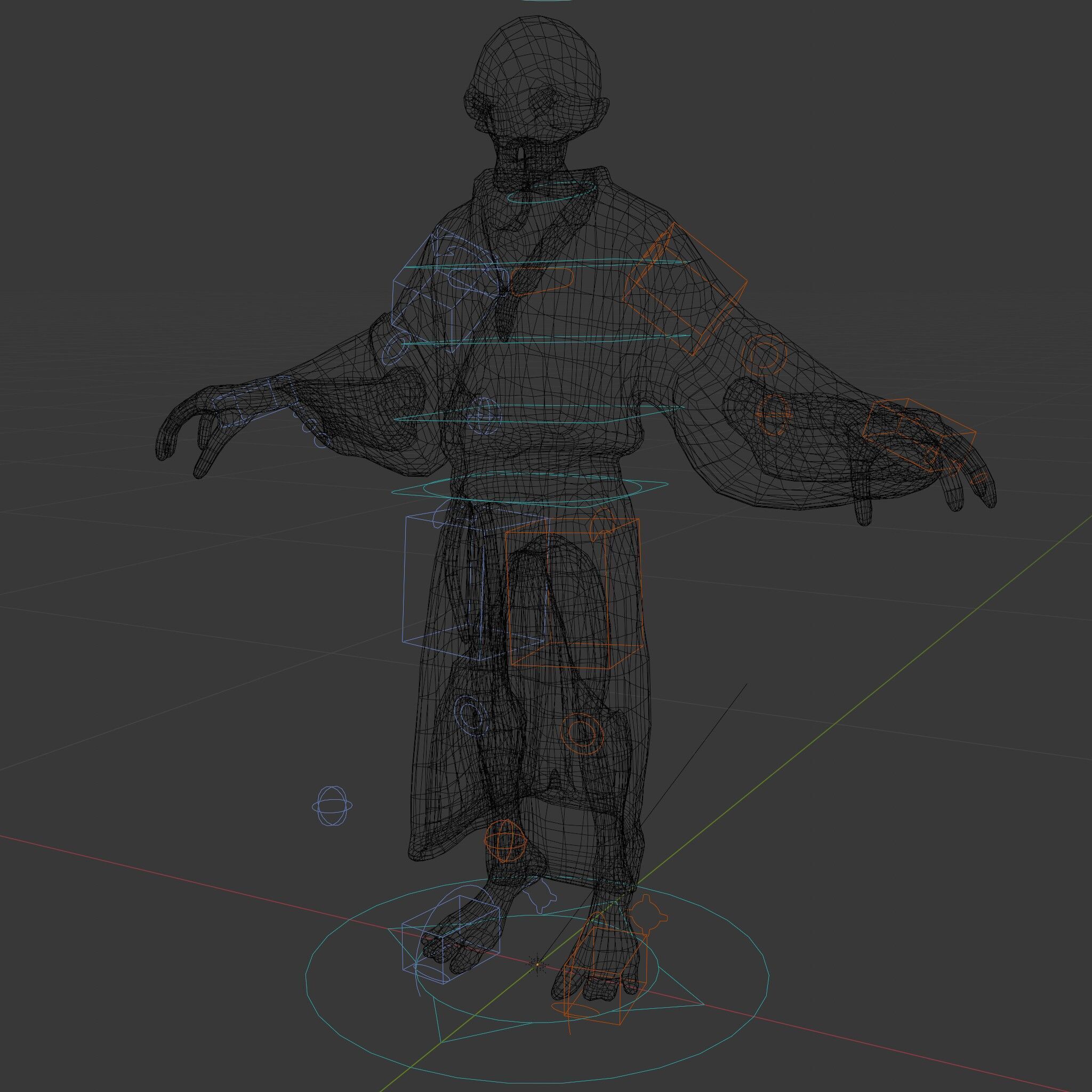This screenshot has height=1092, width=1092.
Task: Select the orange sphere pole target near the ankle
Action: pos(505,841)
